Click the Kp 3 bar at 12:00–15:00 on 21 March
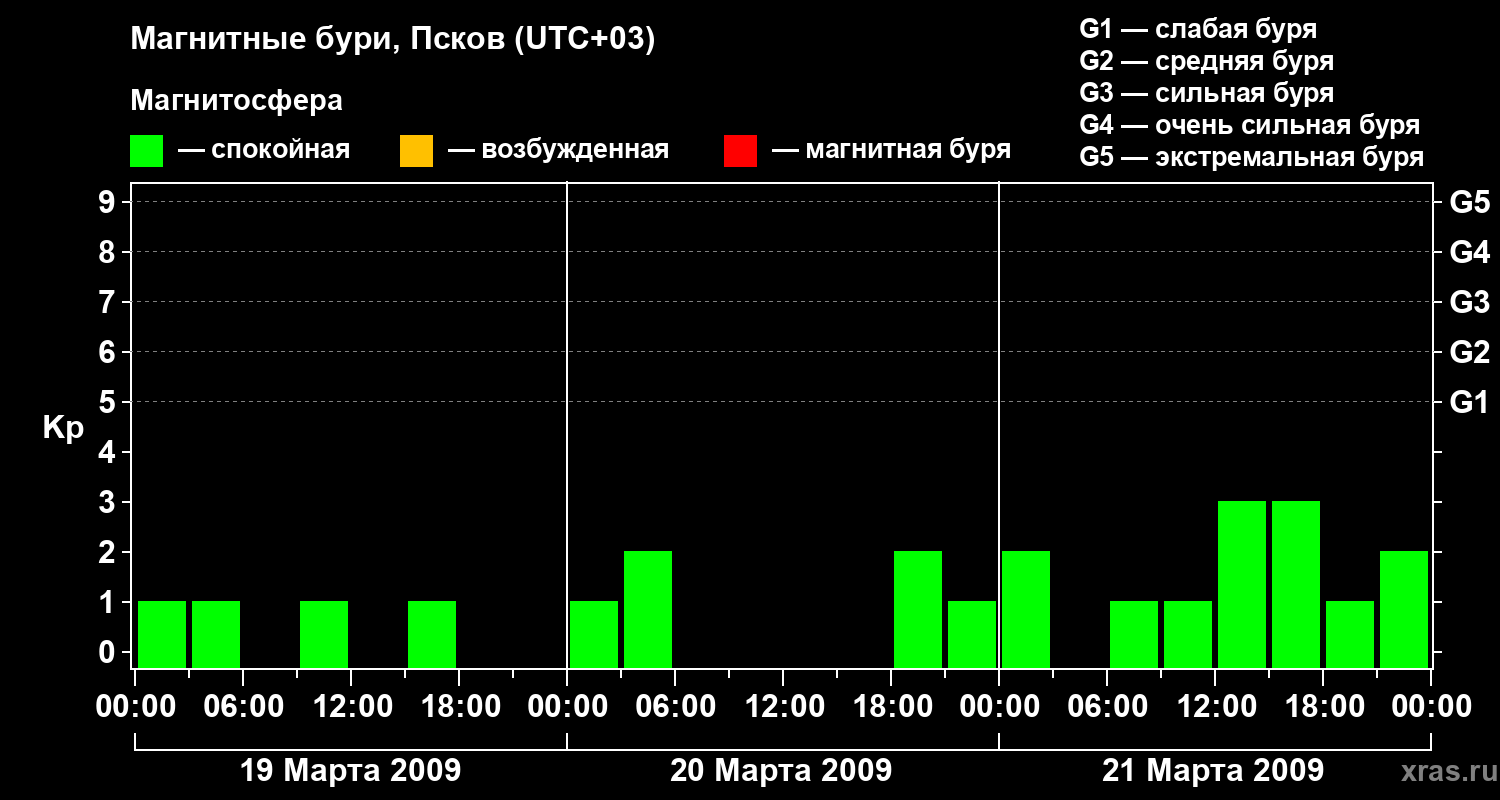The width and height of the screenshot is (1500, 800). click(x=1242, y=584)
